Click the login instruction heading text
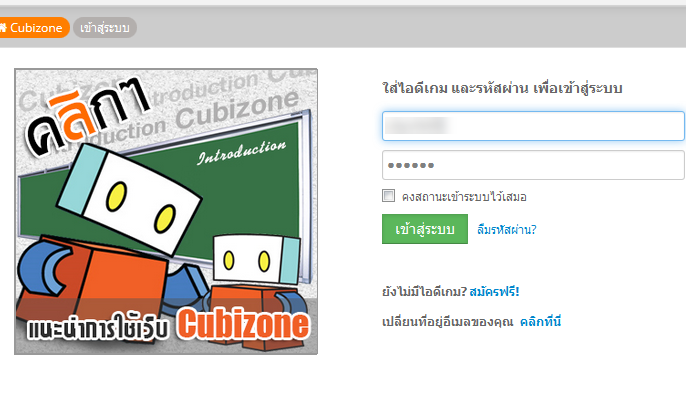This screenshot has height=400, width=686. coord(502,88)
